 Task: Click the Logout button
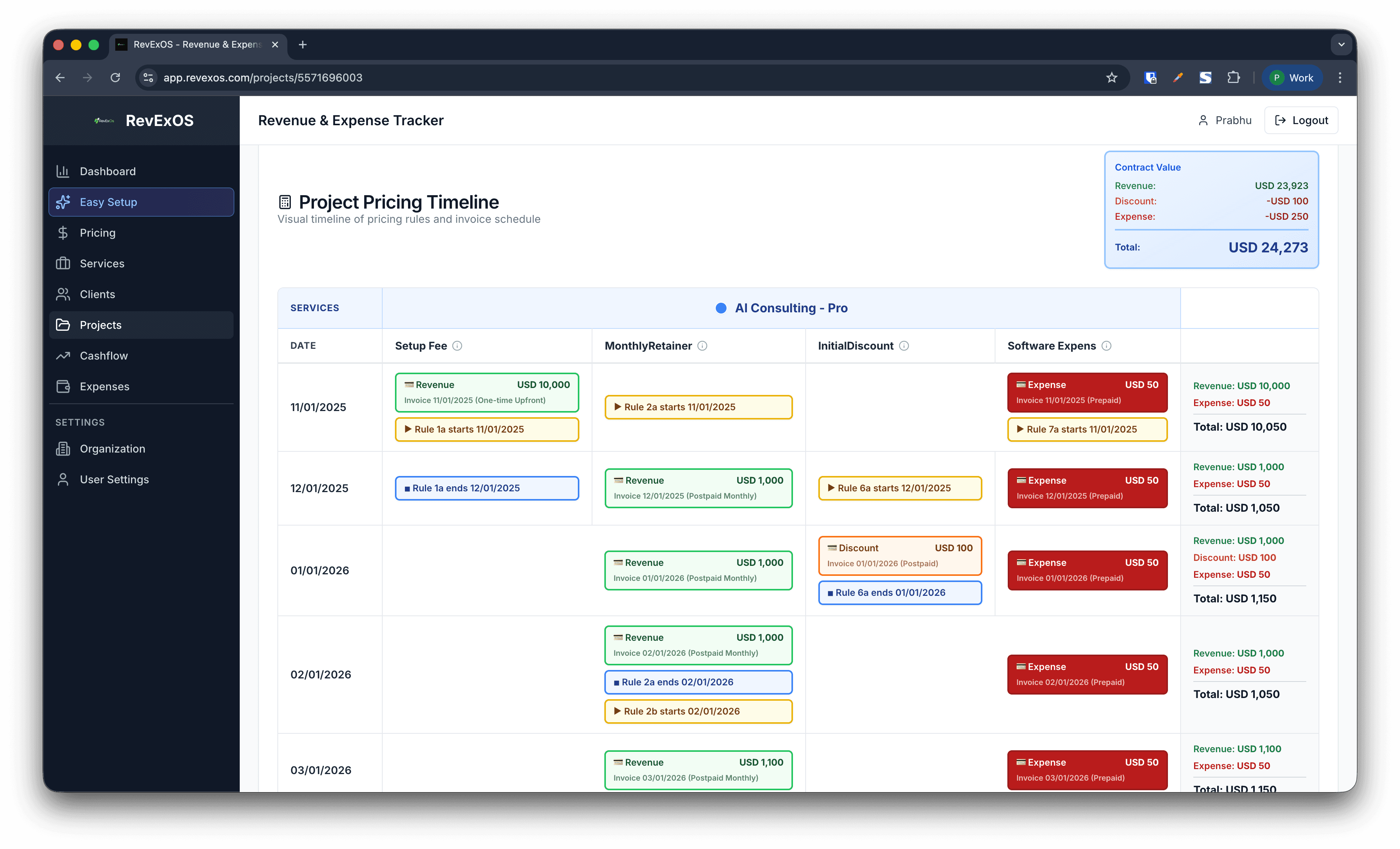1300,121
